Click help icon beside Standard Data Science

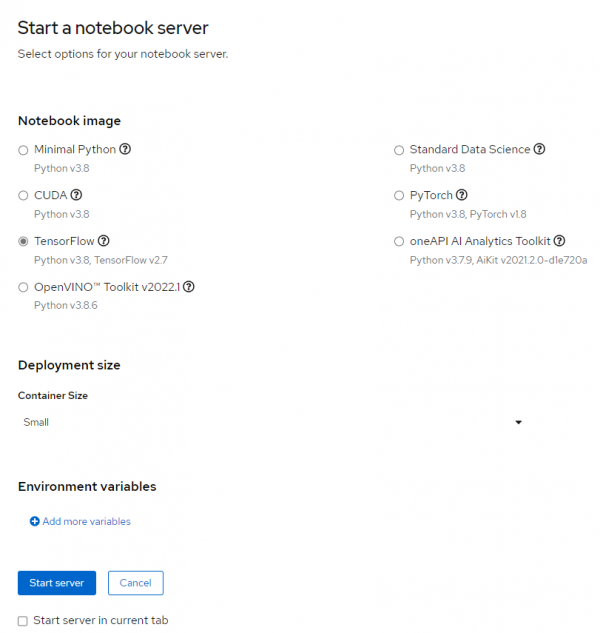(x=539, y=149)
